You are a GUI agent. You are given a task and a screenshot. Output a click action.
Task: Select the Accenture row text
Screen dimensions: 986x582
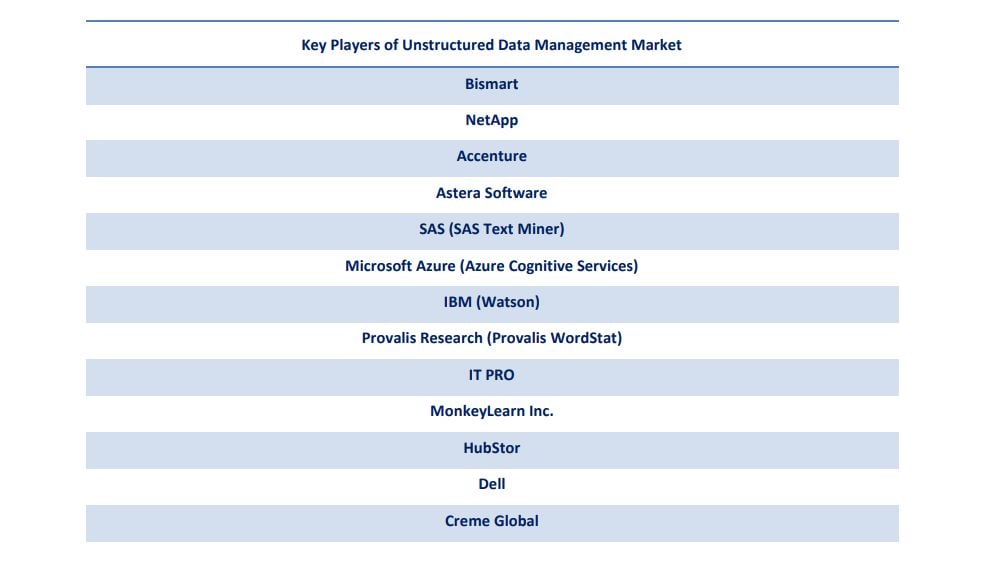click(492, 156)
